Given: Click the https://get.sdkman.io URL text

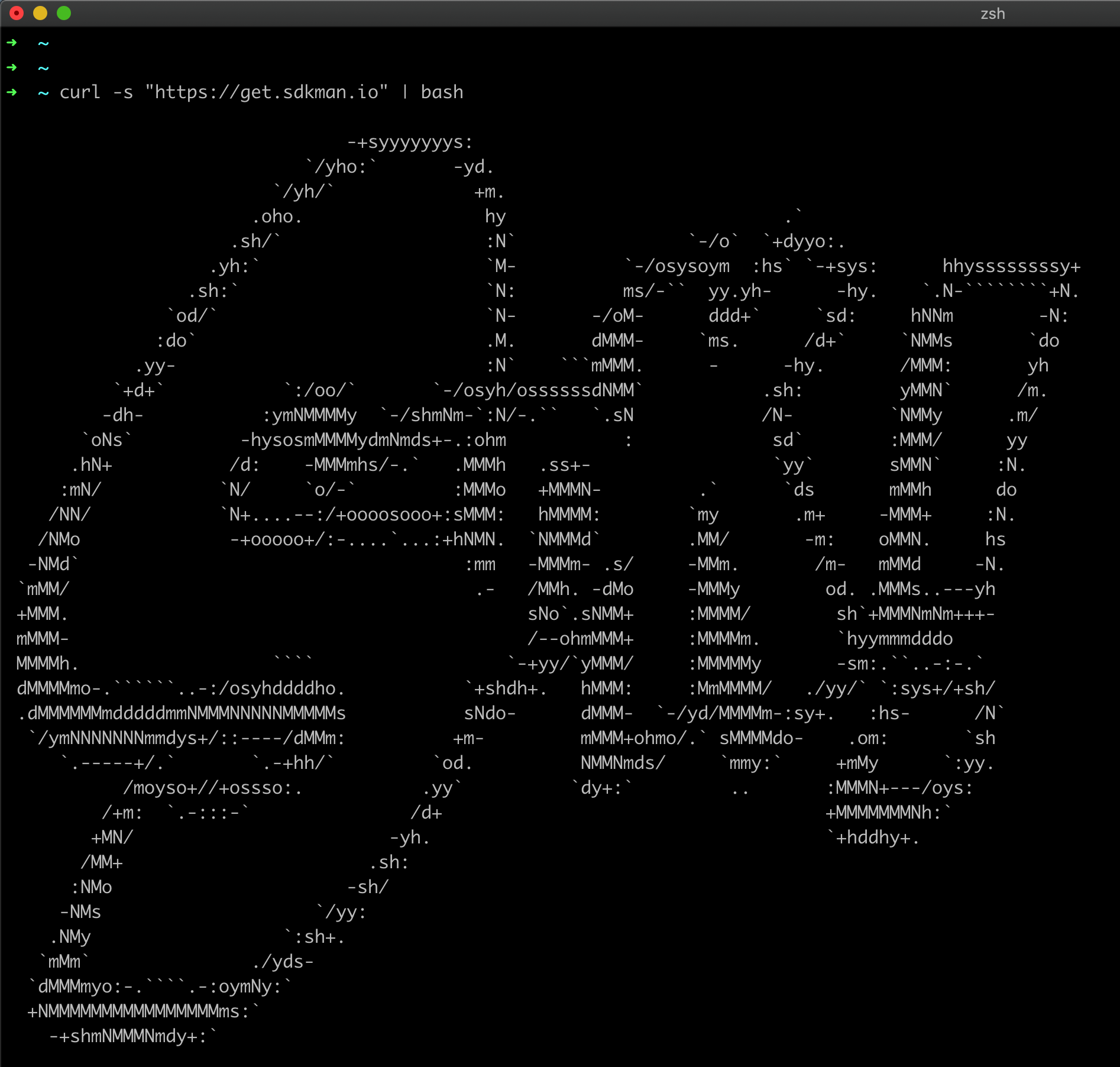Looking at the screenshot, I should (266, 92).
